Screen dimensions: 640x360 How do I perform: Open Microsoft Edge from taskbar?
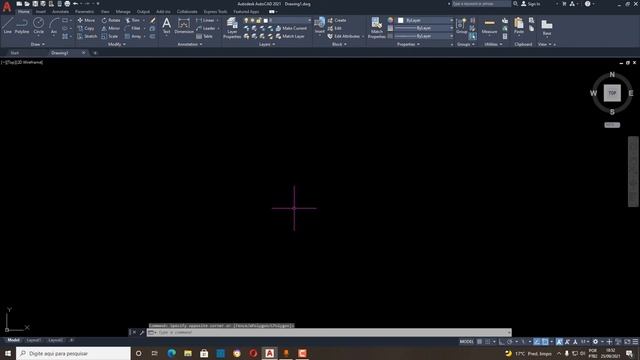171,353
